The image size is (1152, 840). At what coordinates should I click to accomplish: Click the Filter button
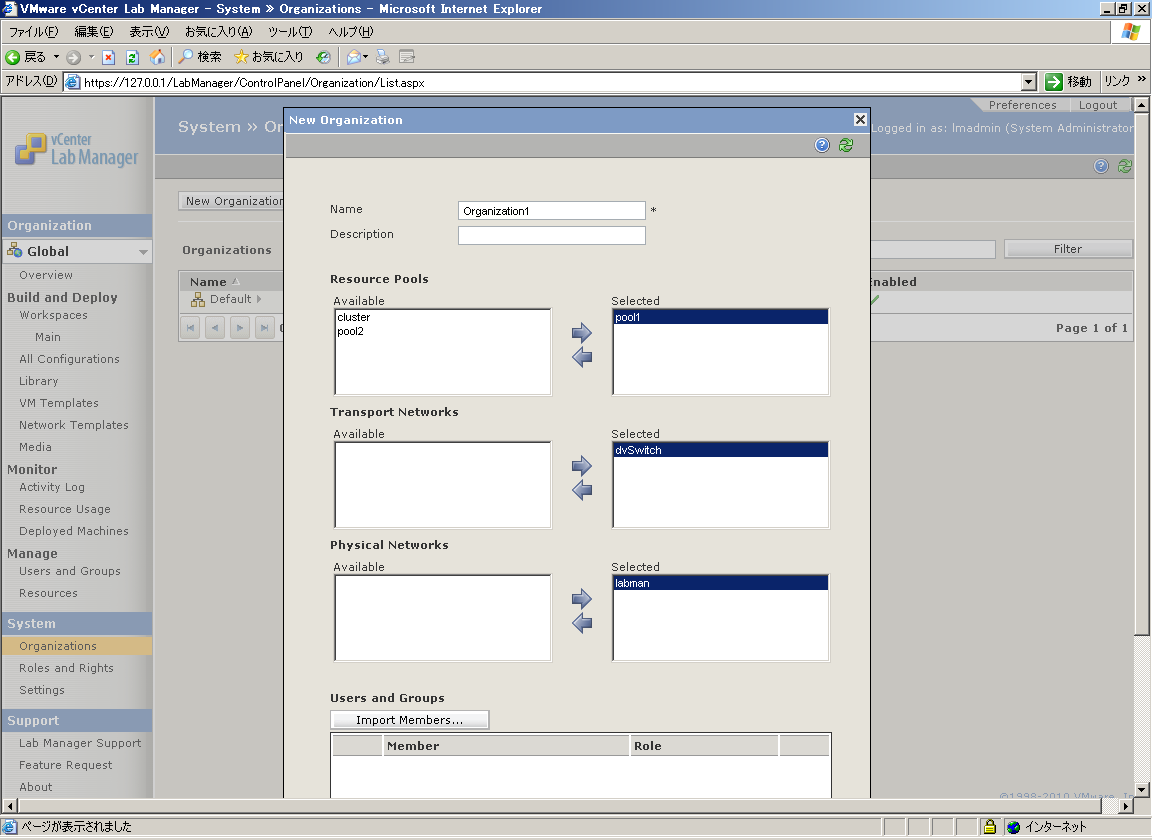point(1068,249)
